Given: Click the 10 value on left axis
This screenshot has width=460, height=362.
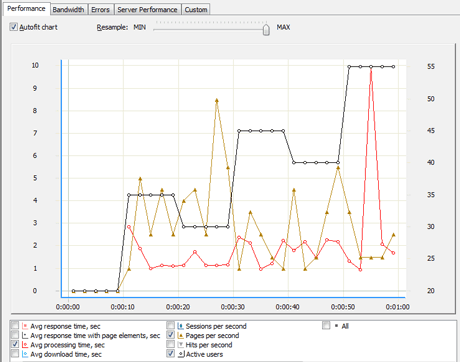Looking at the screenshot, I should [35, 65].
